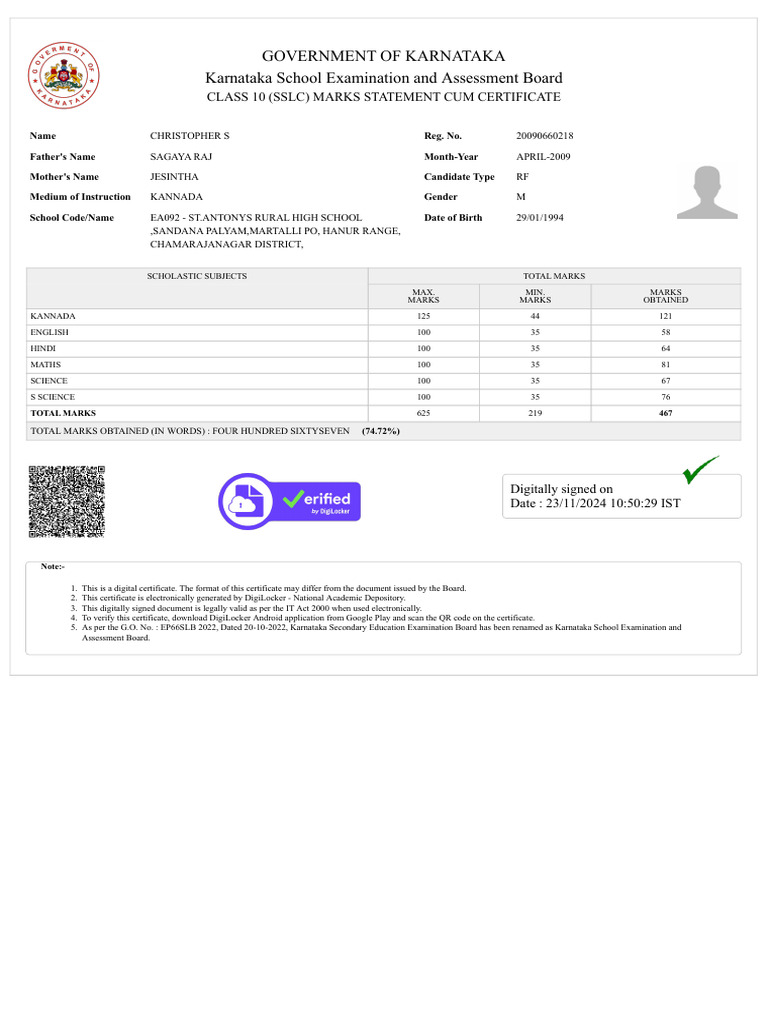The width and height of the screenshot is (768, 1024).
Task: Click the green checkmark above the signature box
Action: click(701, 470)
